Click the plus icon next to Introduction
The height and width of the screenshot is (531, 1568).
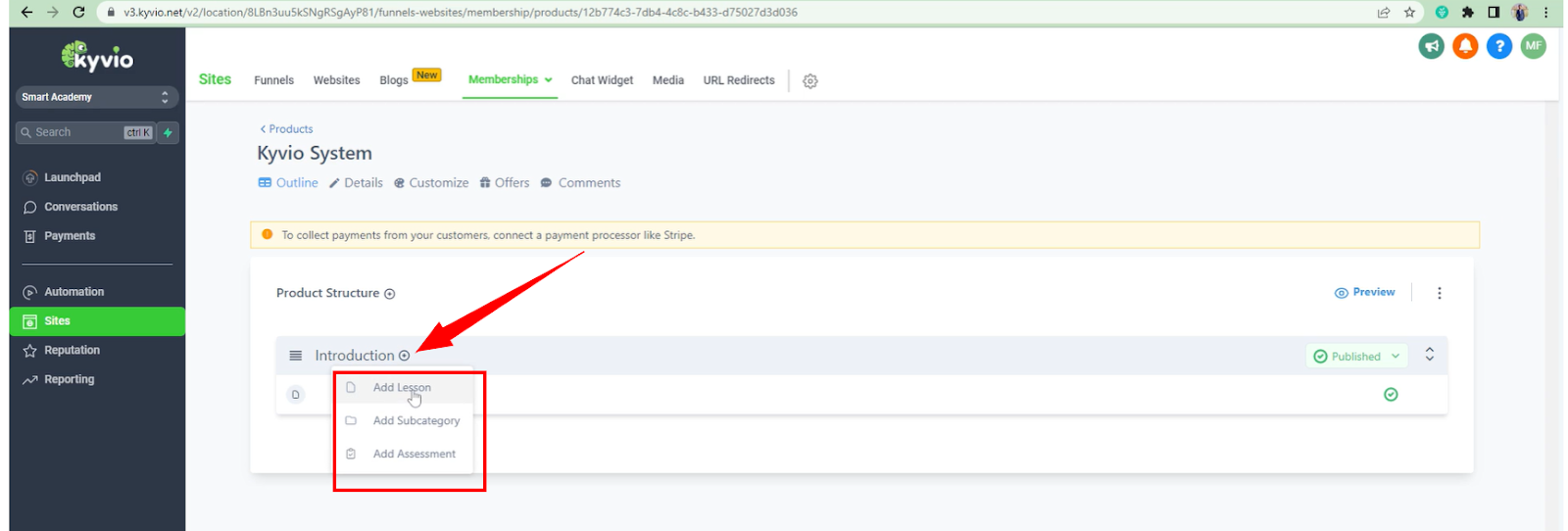pyautogui.click(x=404, y=356)
